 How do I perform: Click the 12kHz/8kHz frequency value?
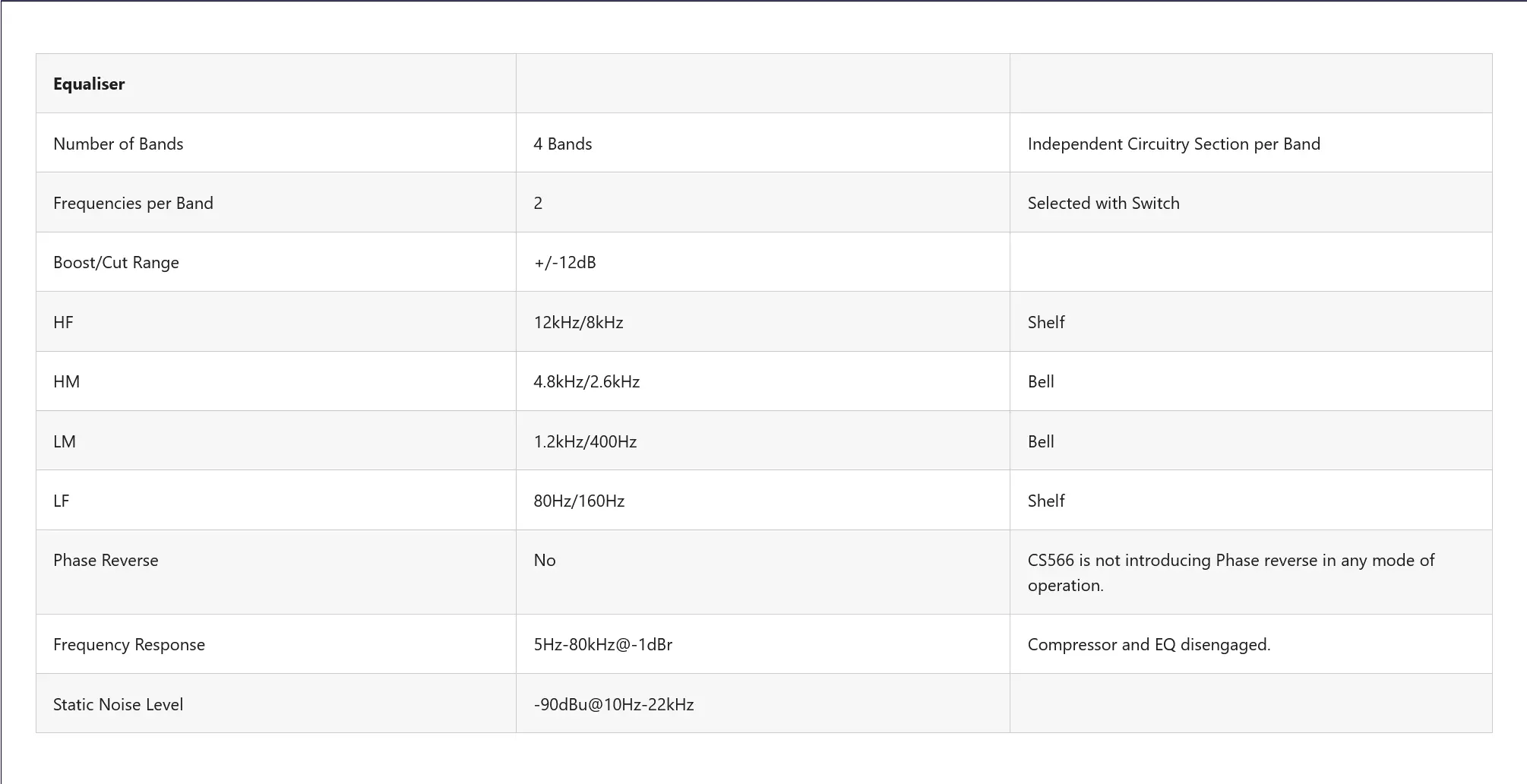(x=578, y=323)
